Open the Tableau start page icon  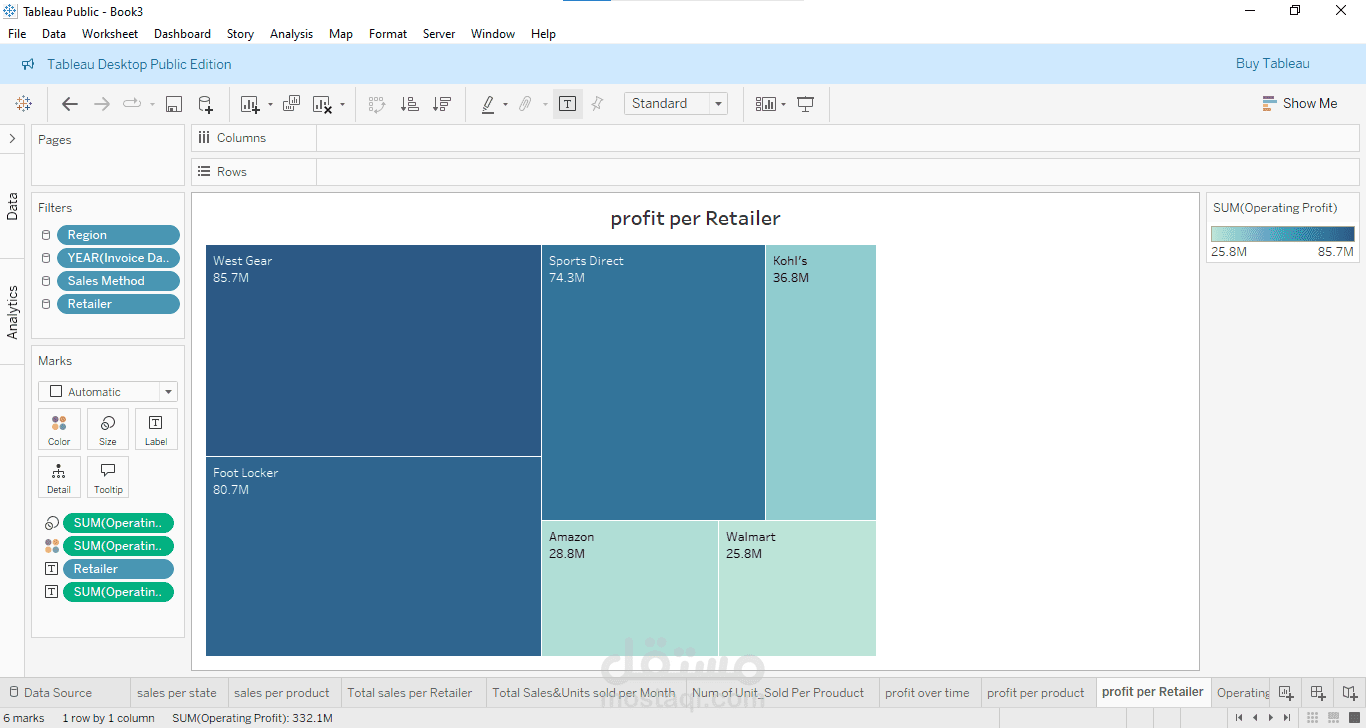[x=24, y=104]
